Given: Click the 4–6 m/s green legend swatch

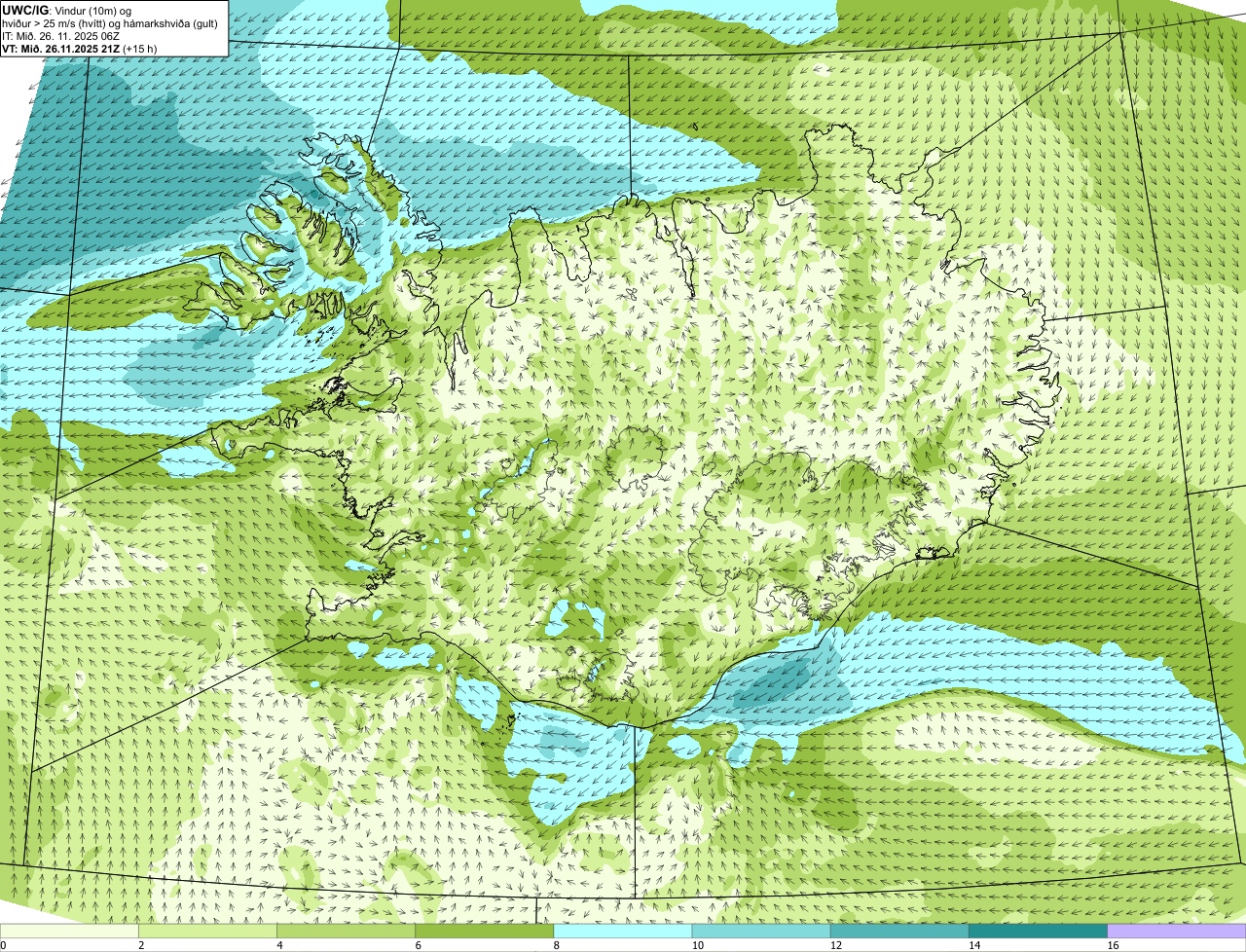Looking at the screenshot, I should click(346, 932).
